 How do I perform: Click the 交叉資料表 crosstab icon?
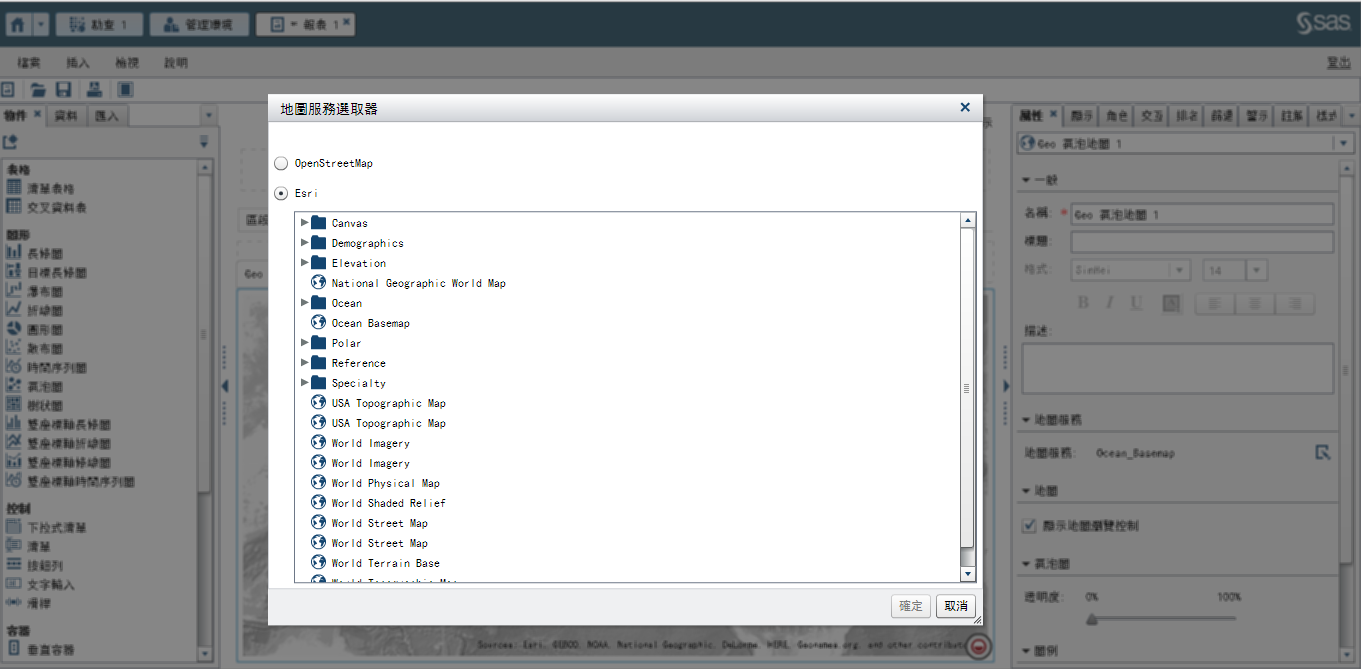pos(14,207)
